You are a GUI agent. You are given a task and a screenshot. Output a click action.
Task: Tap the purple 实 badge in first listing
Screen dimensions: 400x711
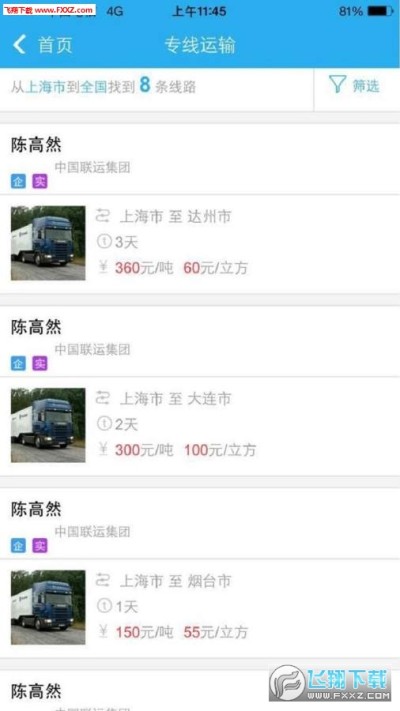coord(40,182)
